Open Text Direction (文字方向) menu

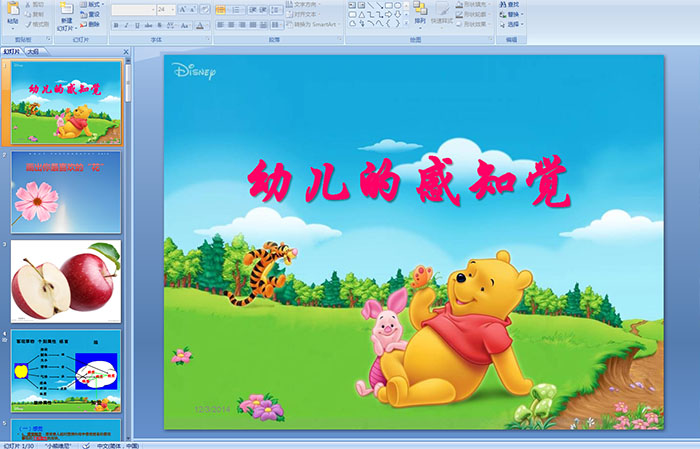(304, 4)
